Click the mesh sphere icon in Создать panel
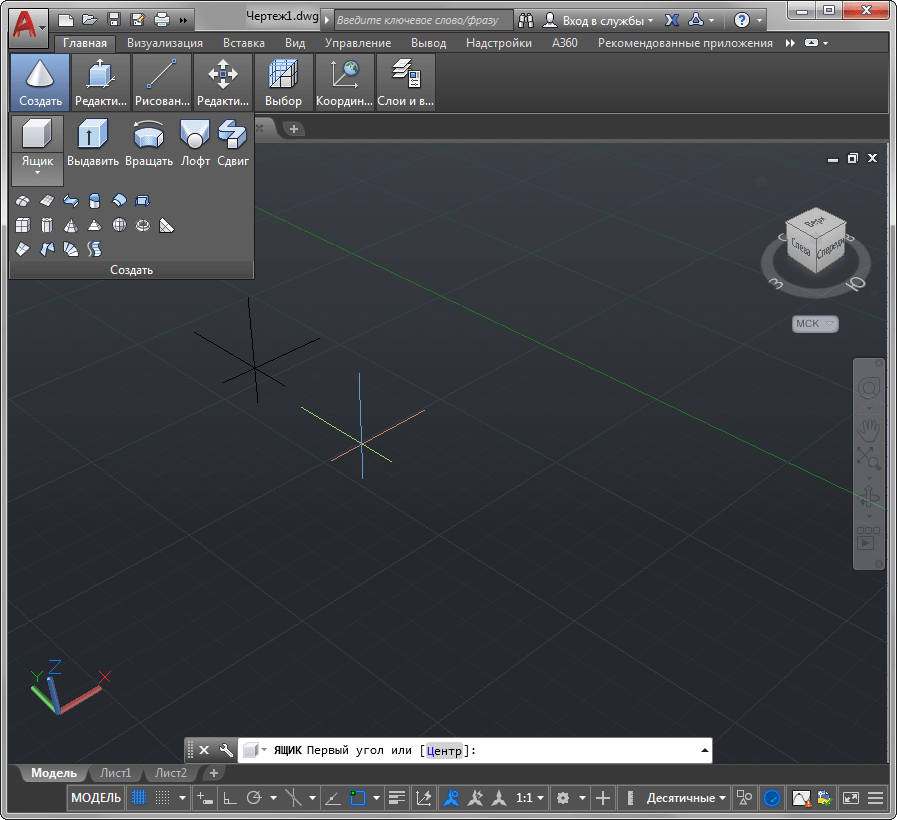The width and height of the screenshot is (897, 820). click(x=119, y=225)
